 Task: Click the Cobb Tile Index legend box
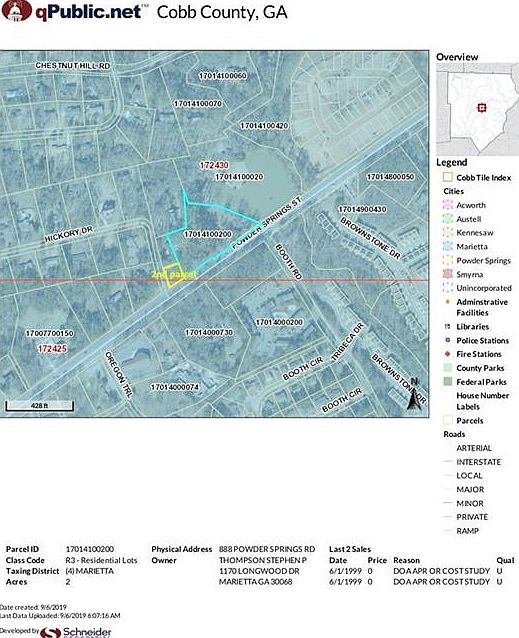447,177
